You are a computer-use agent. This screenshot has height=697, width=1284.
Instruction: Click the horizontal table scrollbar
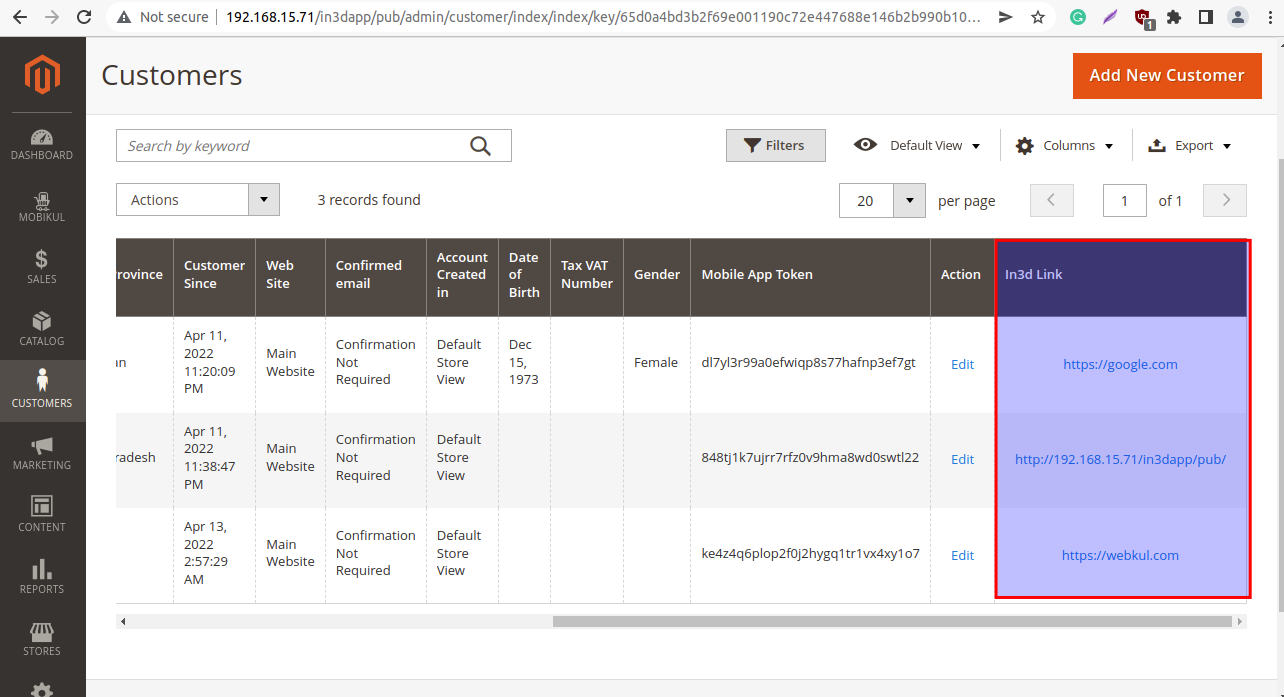tap(890, 622)
